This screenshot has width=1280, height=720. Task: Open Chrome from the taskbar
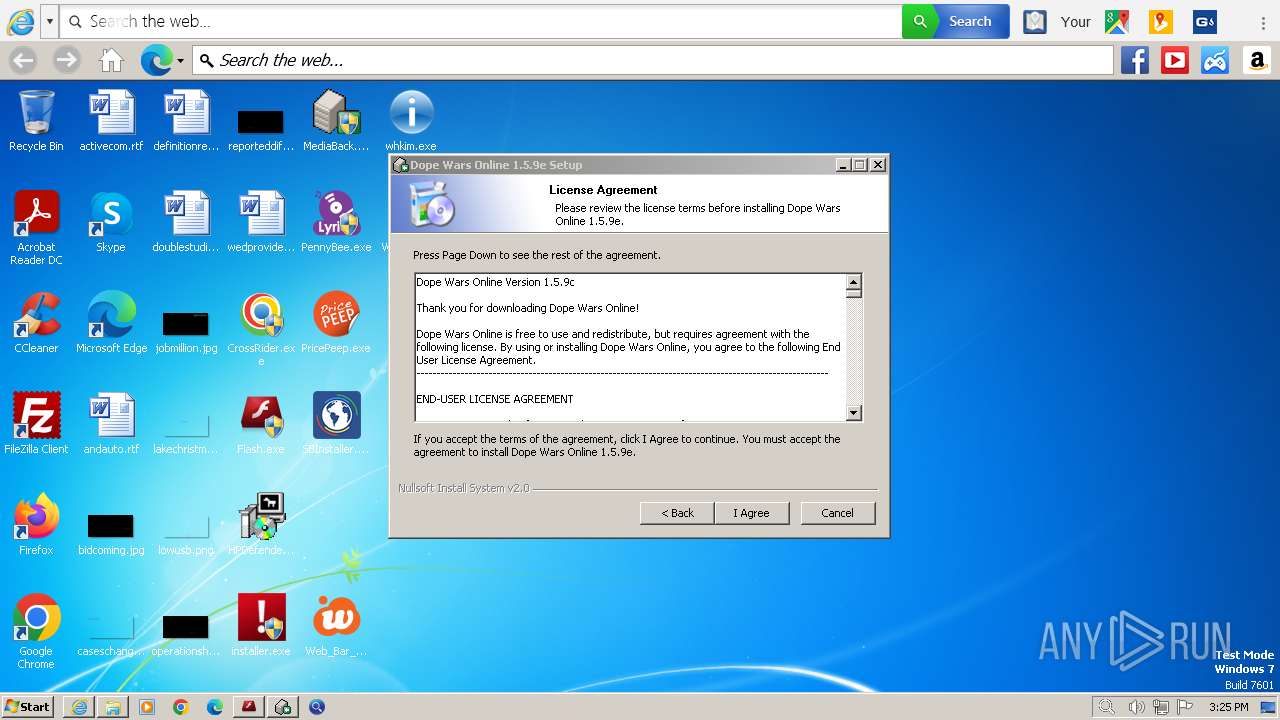(181, 707)
